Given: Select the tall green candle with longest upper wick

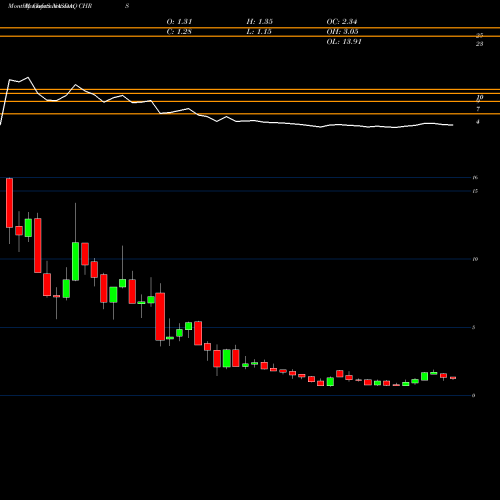Looking at the screenshot, I should (76, 261).
